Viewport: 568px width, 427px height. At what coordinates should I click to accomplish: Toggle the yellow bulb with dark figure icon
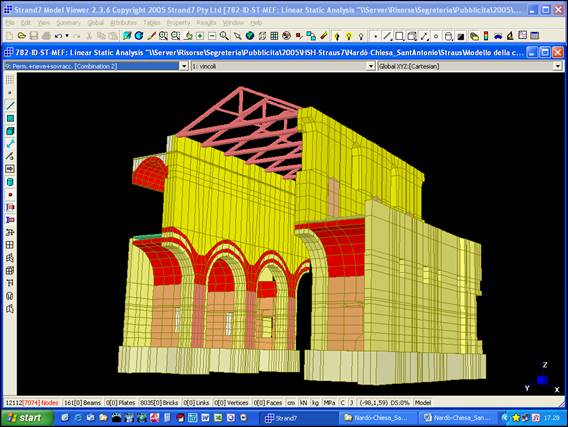337,36
